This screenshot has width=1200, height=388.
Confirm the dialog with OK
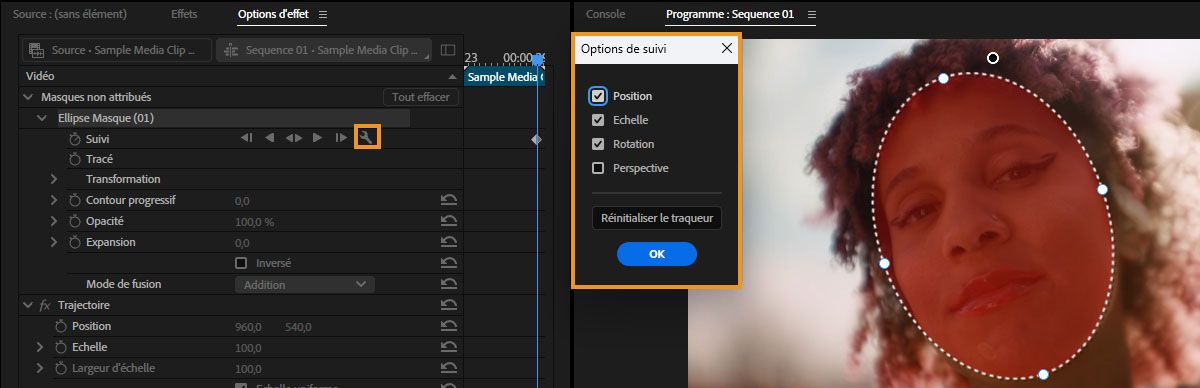click(657, 254)
